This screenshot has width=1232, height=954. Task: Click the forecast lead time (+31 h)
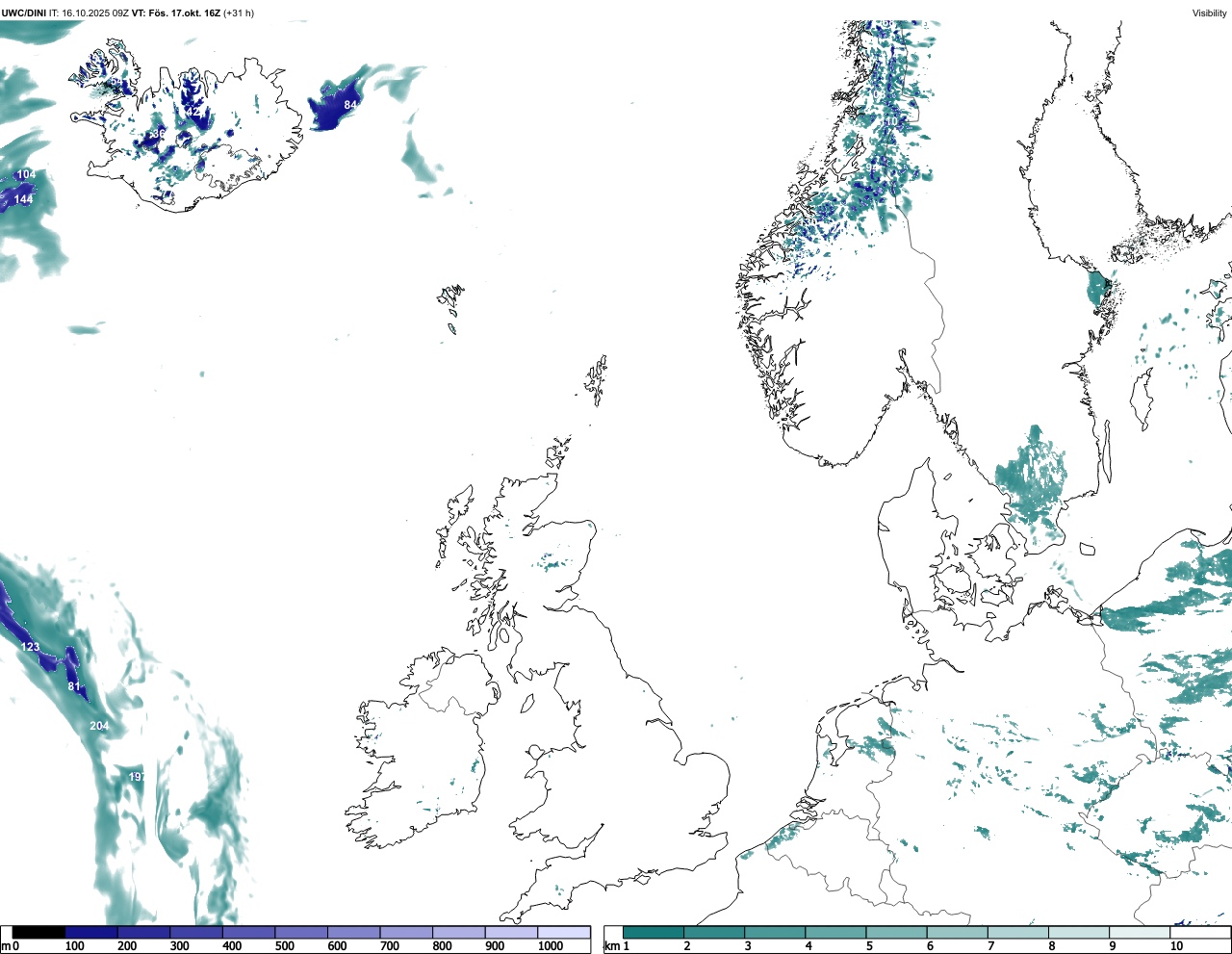[x=239, y=13]
